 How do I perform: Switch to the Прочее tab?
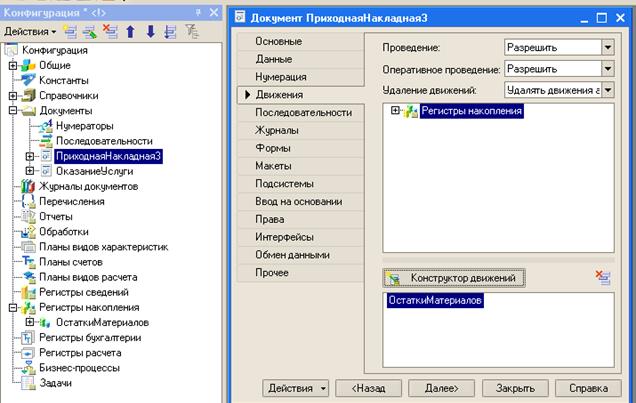point(301,273)
